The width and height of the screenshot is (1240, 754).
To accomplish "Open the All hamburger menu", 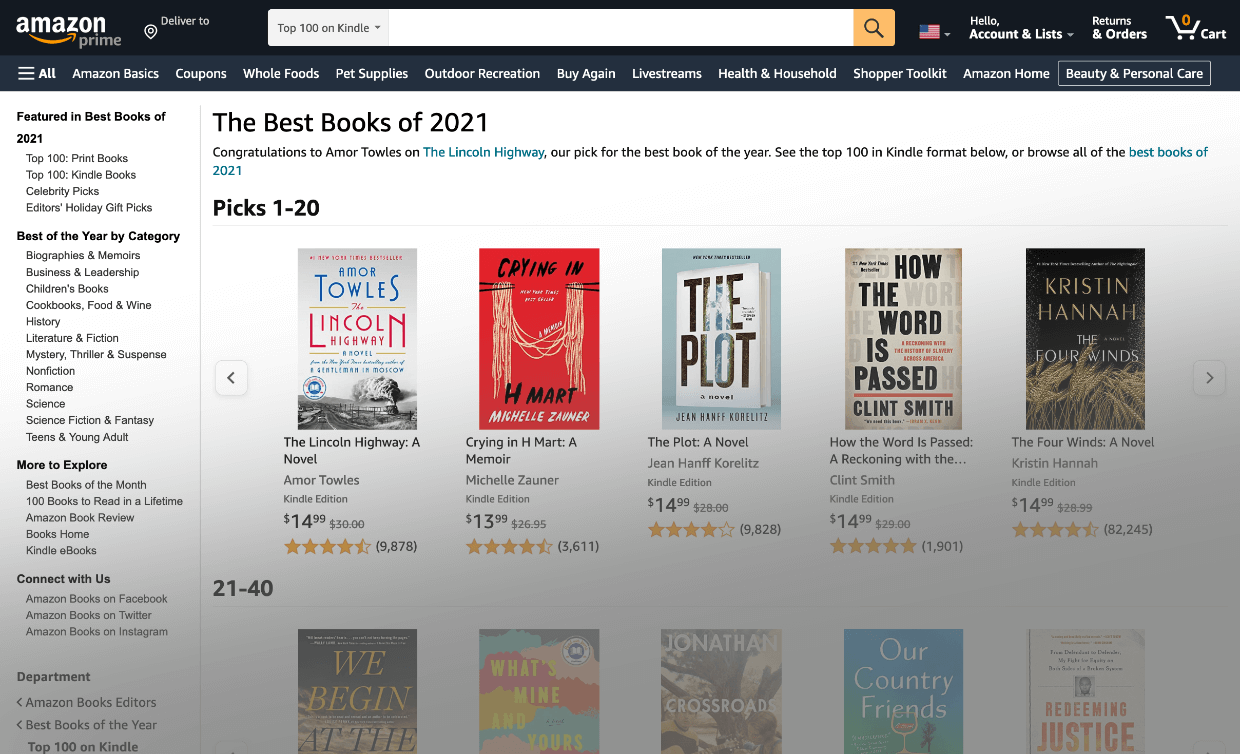I will tap(36, 72).
